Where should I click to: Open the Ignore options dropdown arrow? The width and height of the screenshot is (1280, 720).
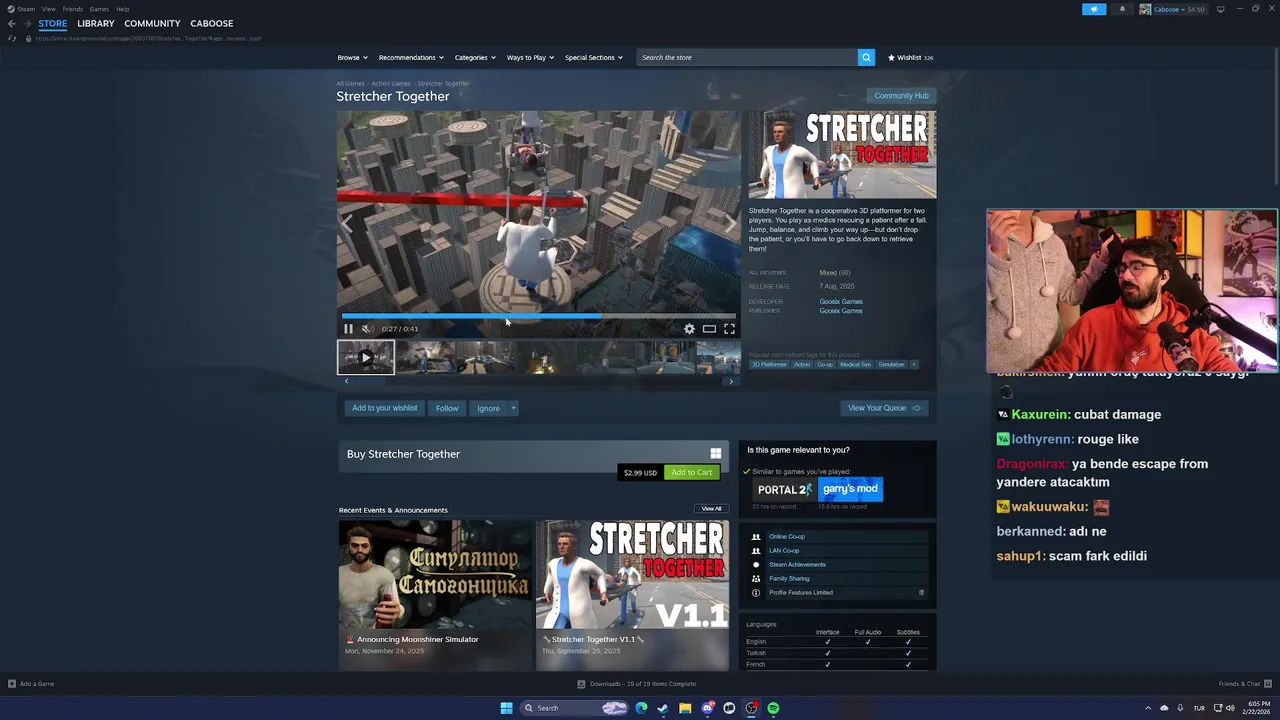click(x=513, y=408)
